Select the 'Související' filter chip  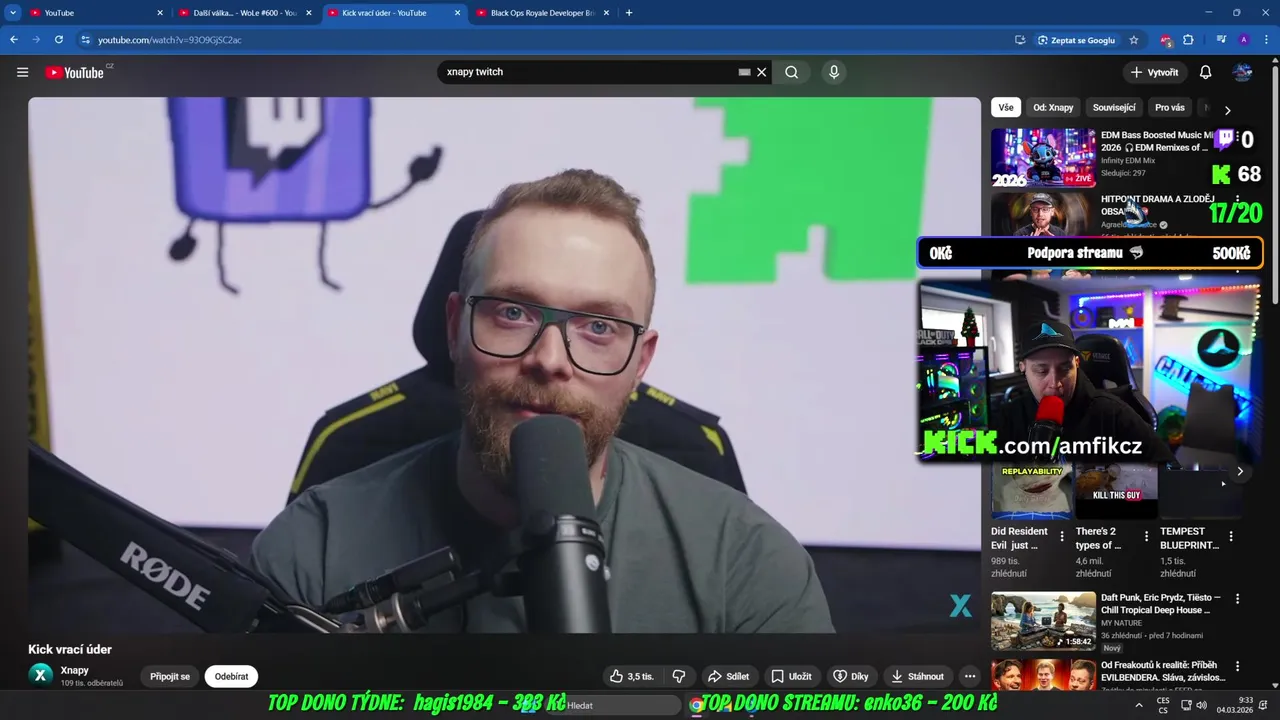pos(1114,107)
